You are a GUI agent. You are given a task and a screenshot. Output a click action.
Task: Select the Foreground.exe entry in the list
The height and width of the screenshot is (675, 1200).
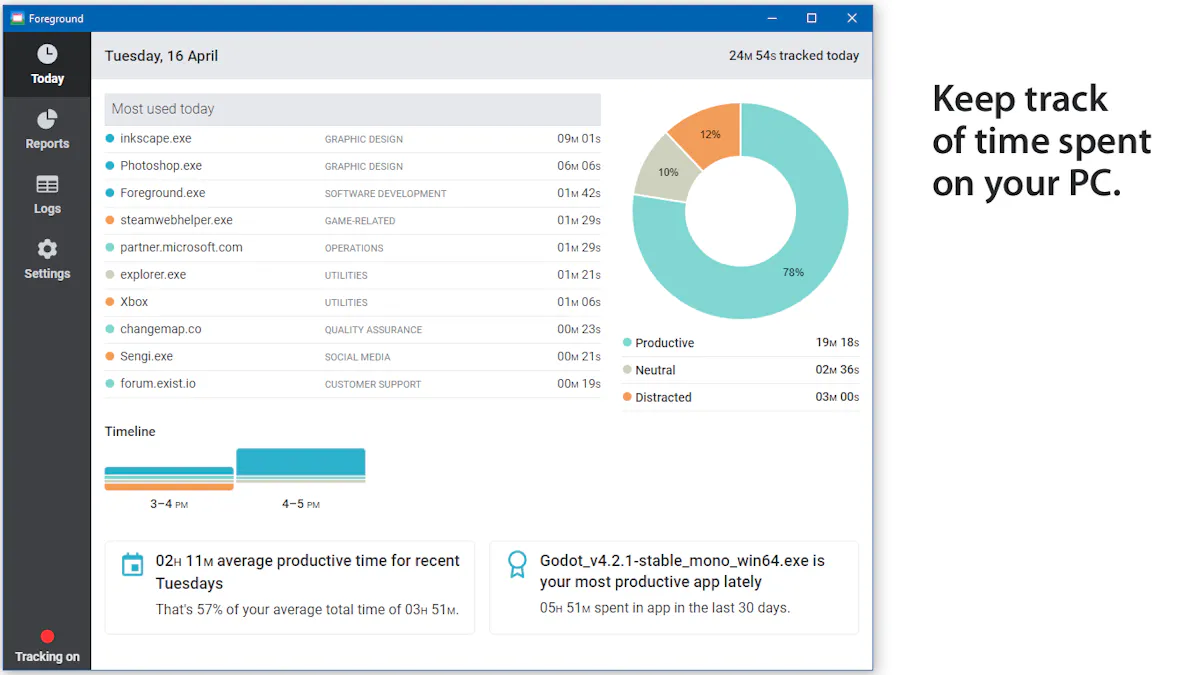(x=353, y=193)
